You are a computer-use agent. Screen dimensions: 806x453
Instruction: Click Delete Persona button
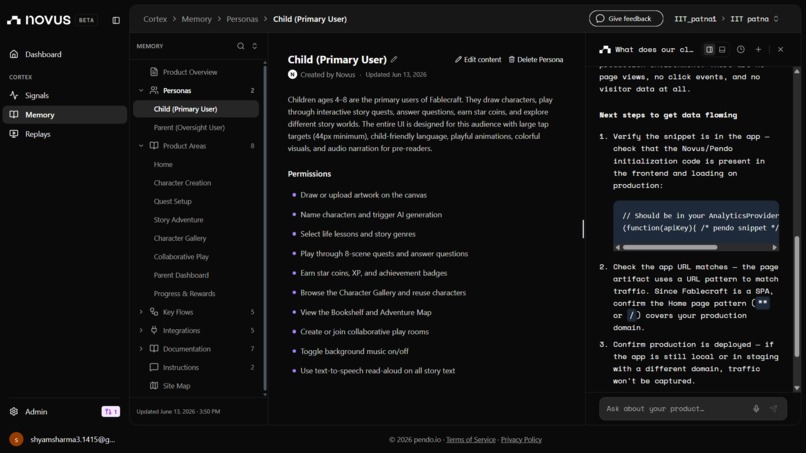click(536, 60)
